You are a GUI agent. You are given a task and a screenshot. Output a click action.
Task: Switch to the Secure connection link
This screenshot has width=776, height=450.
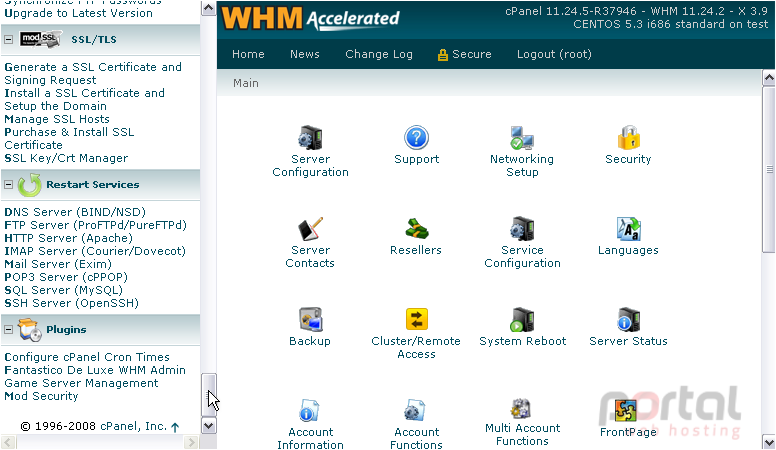(x=465, y=54)
